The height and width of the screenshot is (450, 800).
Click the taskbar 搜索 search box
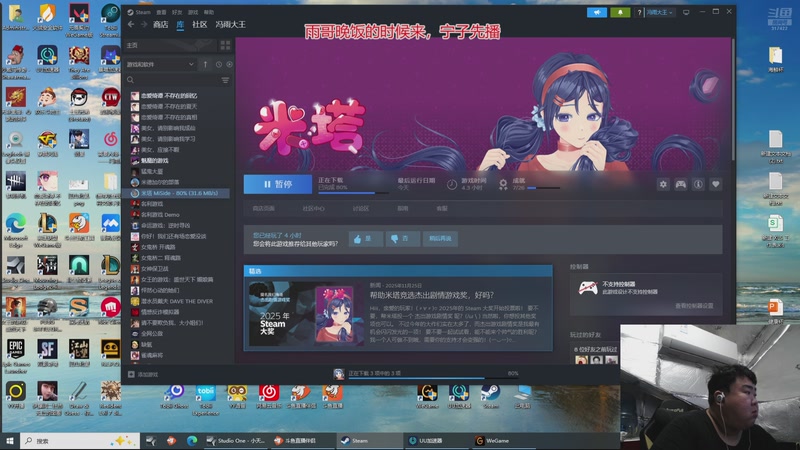point(80,441)
